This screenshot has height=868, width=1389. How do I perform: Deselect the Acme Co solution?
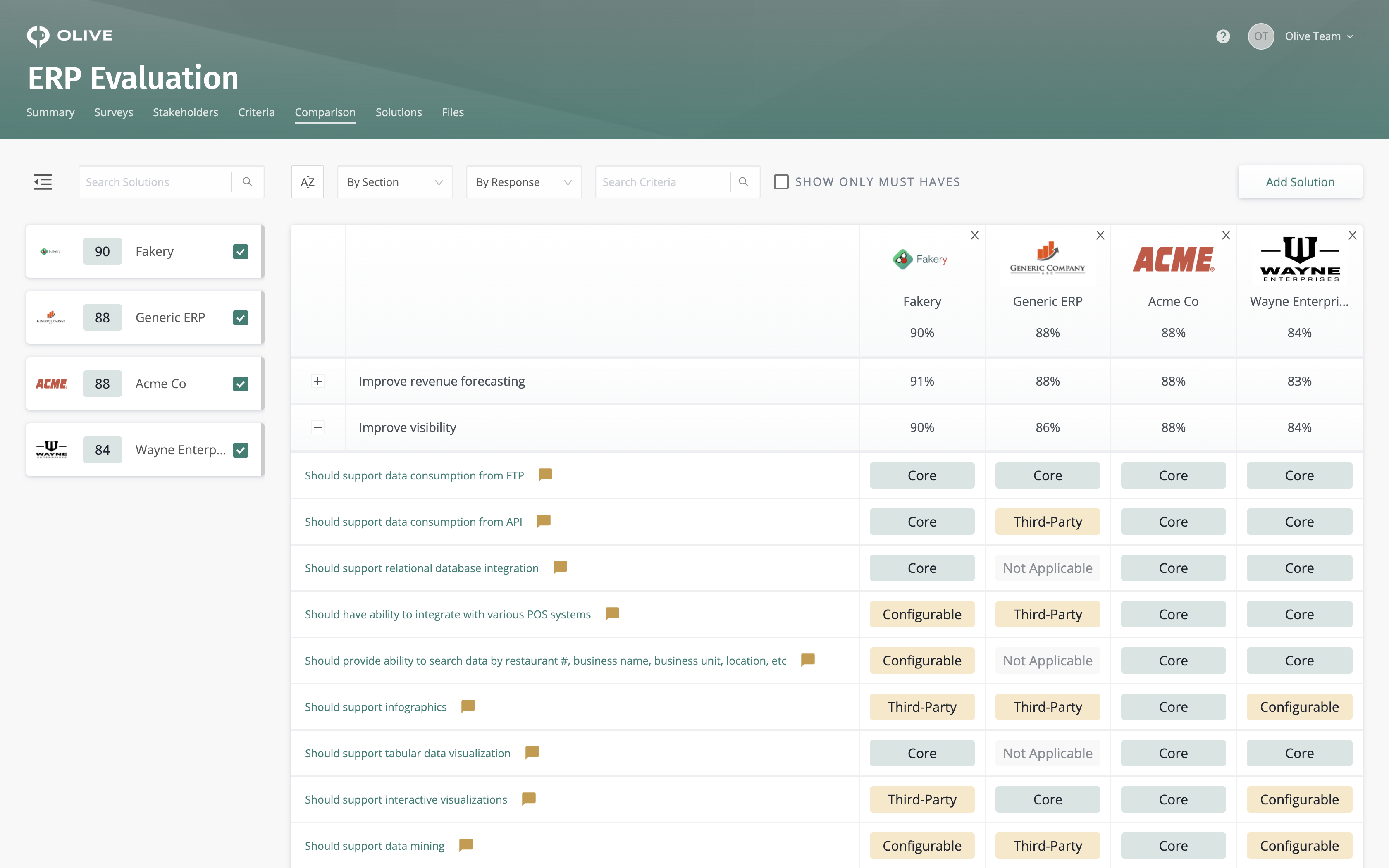(241, 384)
